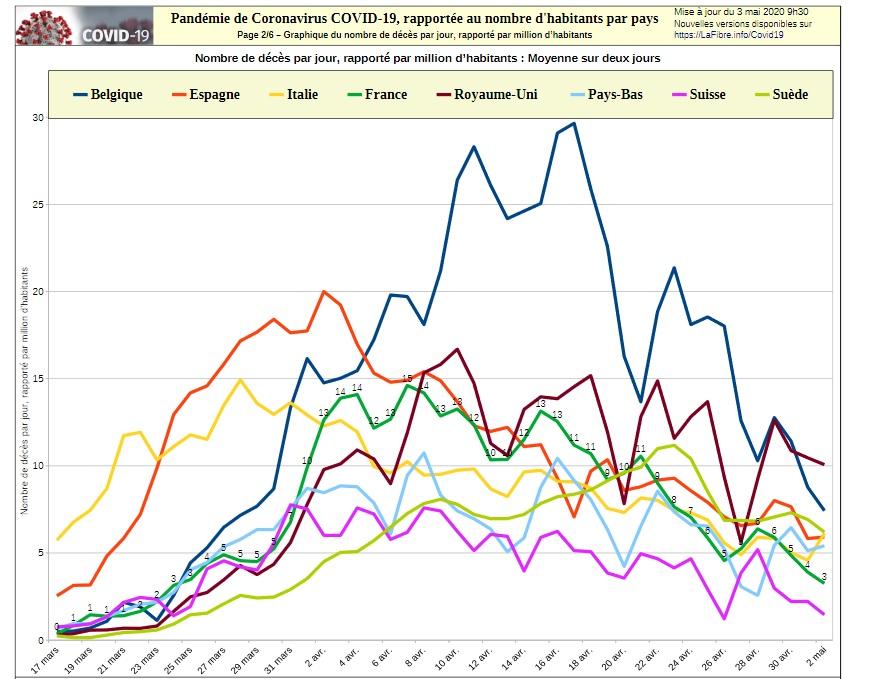
Task: Select the Belgique legend label
Action: (116, 95)
